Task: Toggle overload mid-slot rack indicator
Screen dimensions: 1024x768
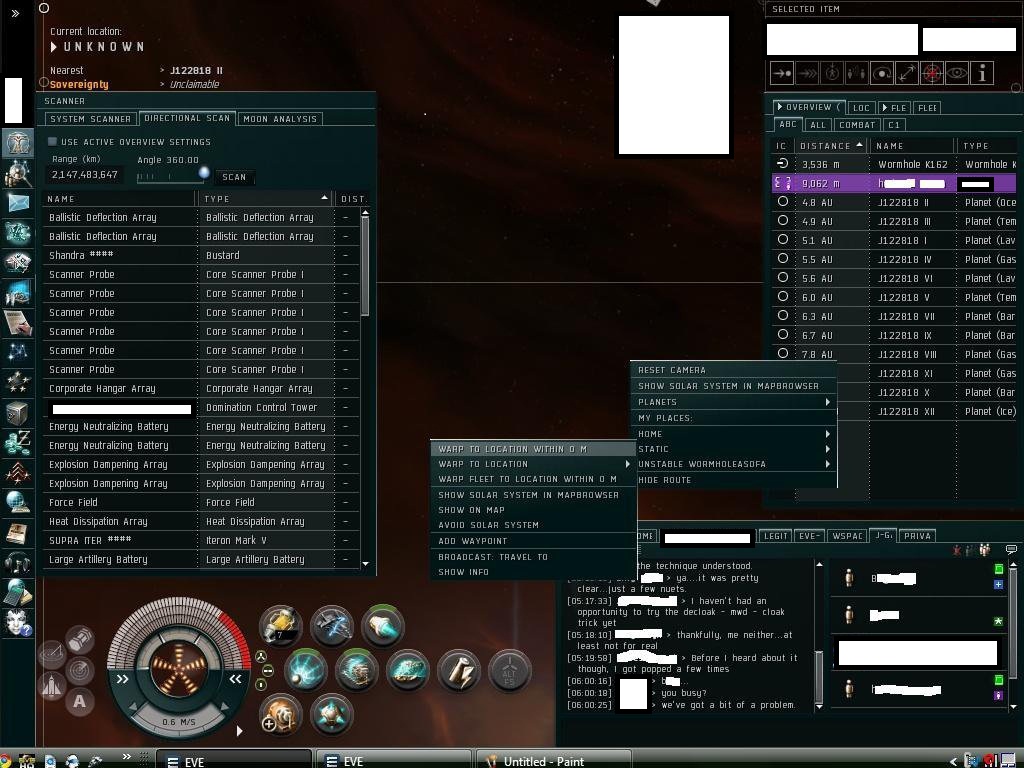Action: (x=268, y=671)
